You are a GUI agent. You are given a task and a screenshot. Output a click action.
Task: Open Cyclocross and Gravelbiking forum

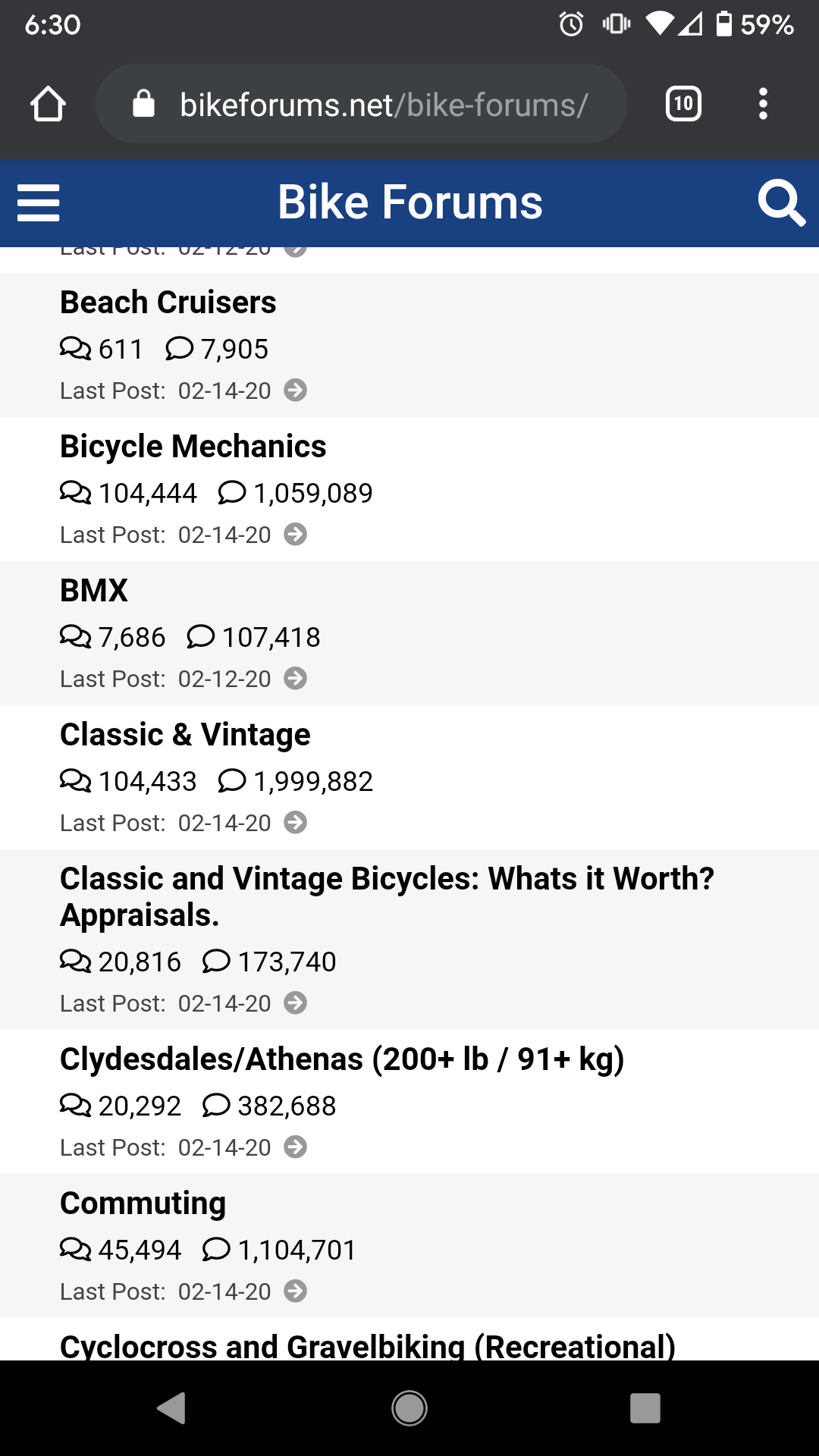tap(368, 1346)
